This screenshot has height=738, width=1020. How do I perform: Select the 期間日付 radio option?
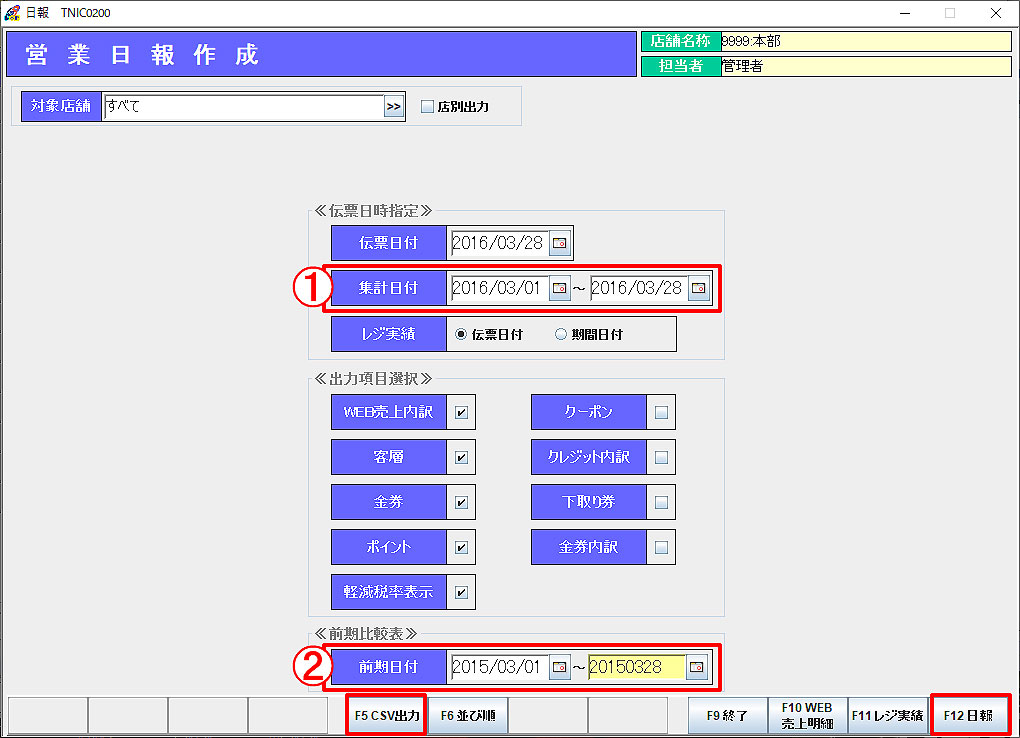561,334
